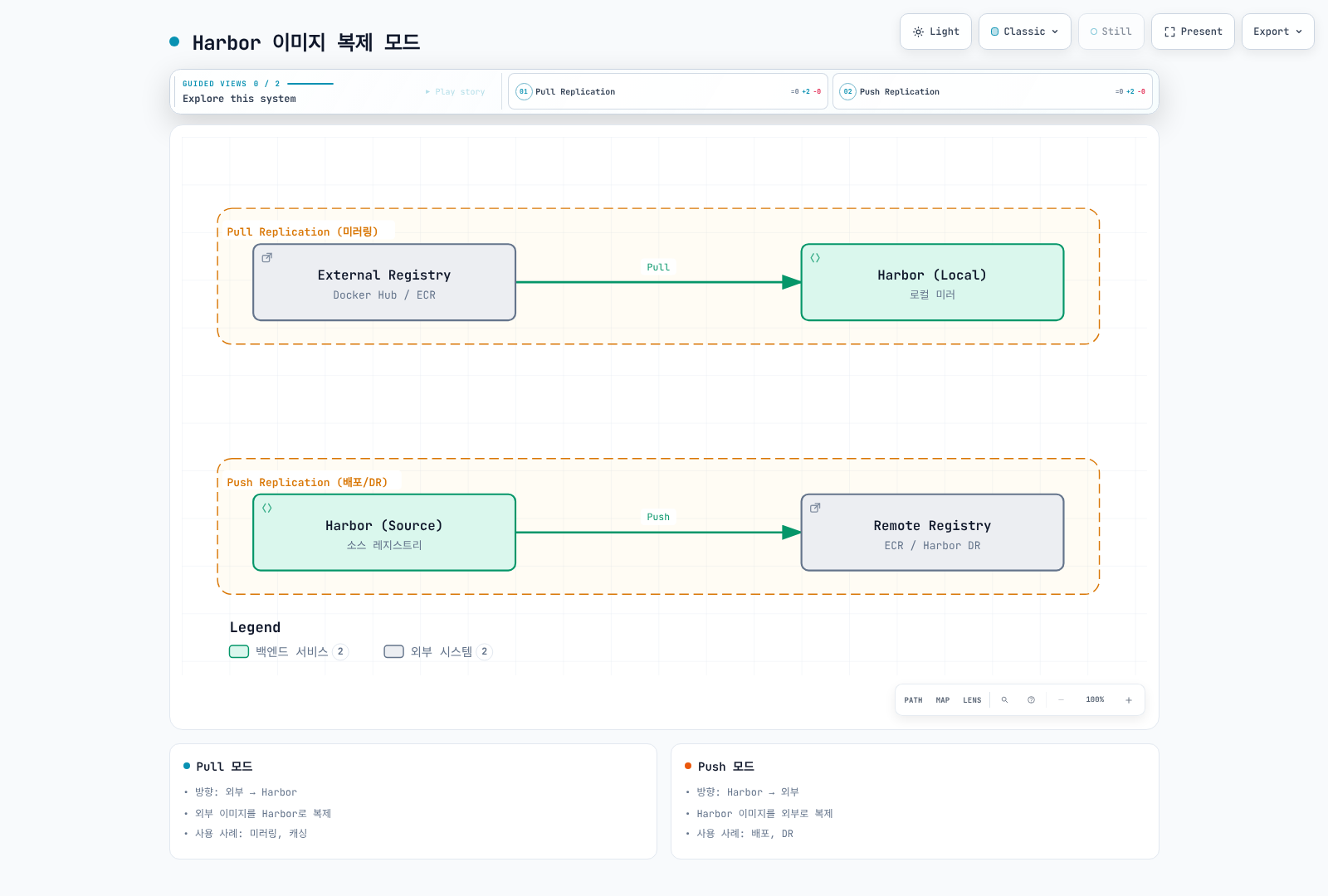Click the Pull edge label
1328x896 pixels.
[x=658, y=267]
